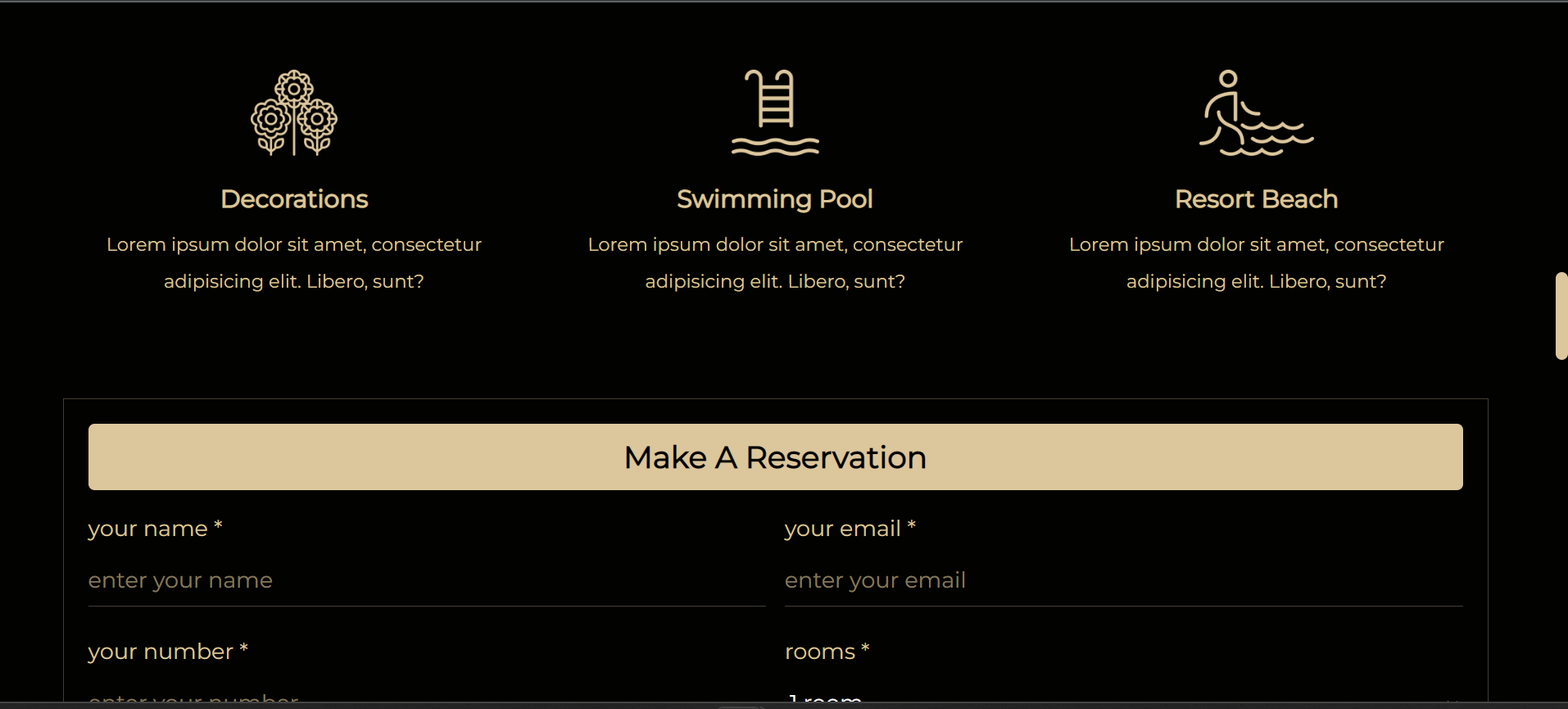Click the resort beach swimmer icon
This screenshot has width=1568, height=709.
1255,113
